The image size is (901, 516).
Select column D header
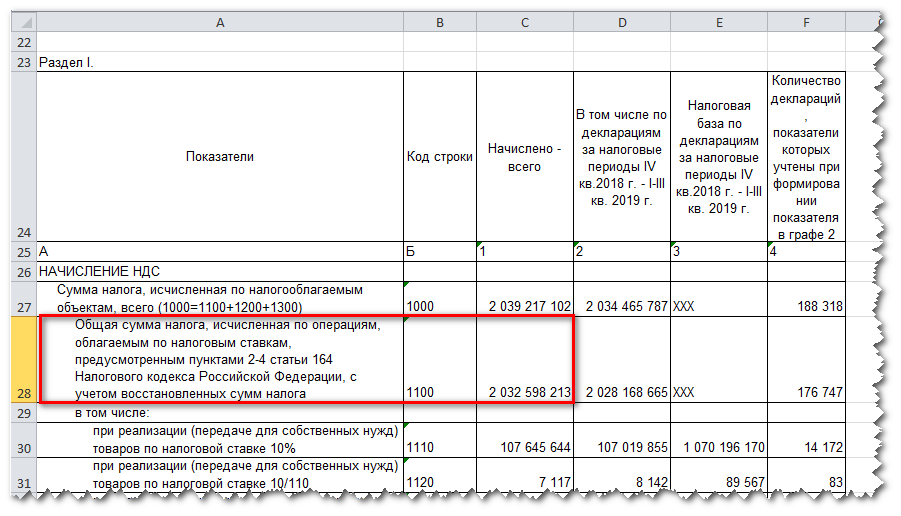[x=622, y=22]
